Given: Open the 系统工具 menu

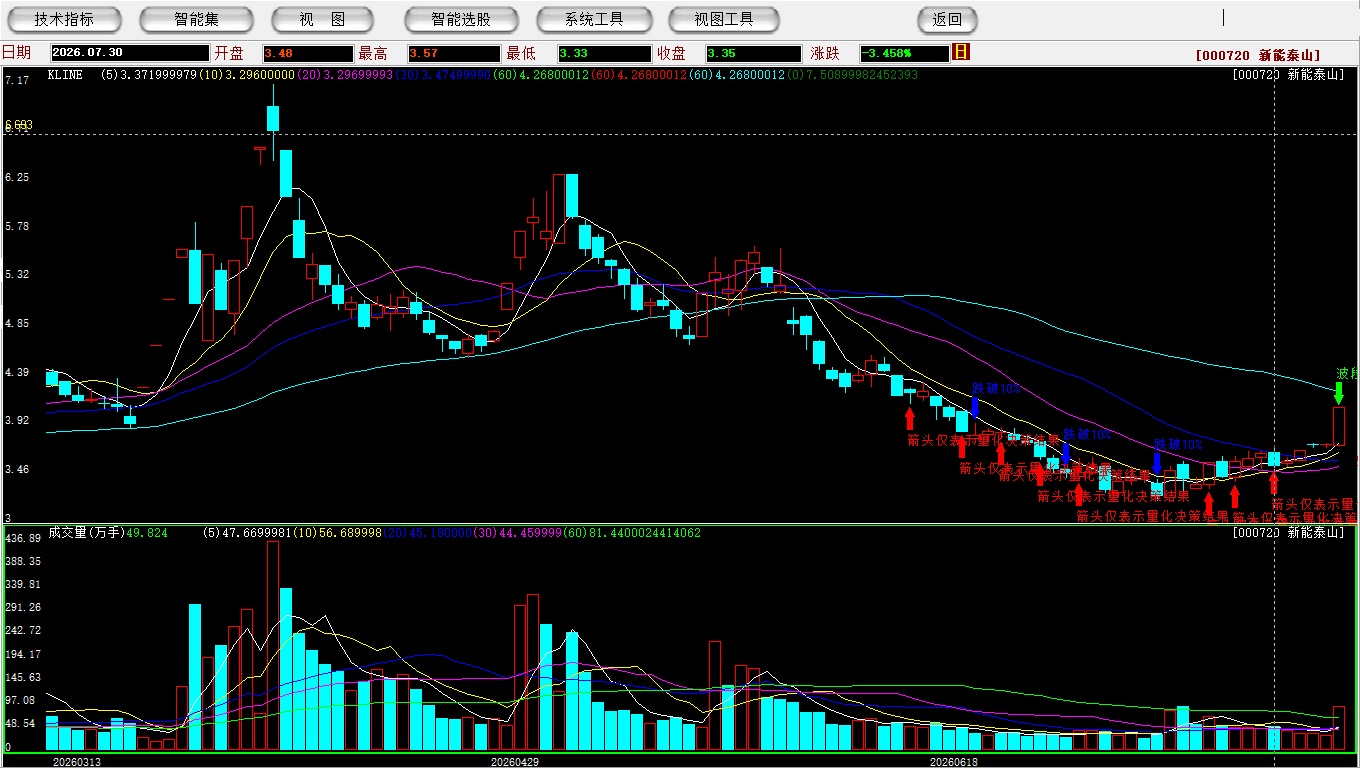Looking at the screenshot, I should [x=594, y=19].
